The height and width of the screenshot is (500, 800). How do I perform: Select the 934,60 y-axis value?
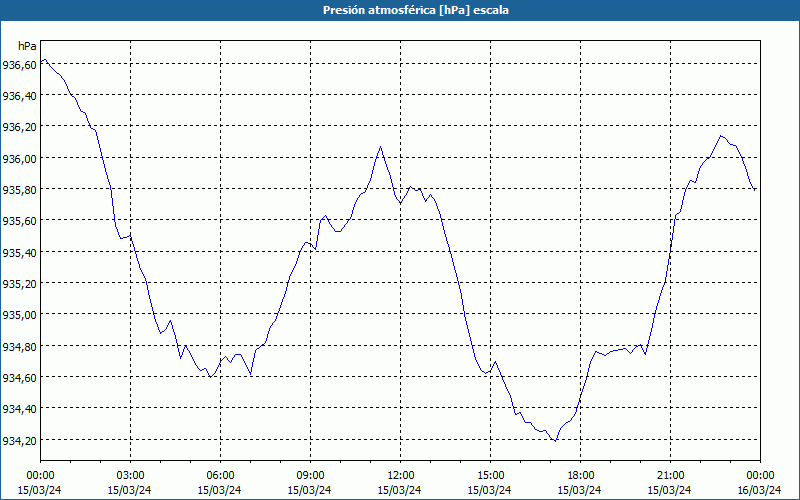[x=19, y=378]
